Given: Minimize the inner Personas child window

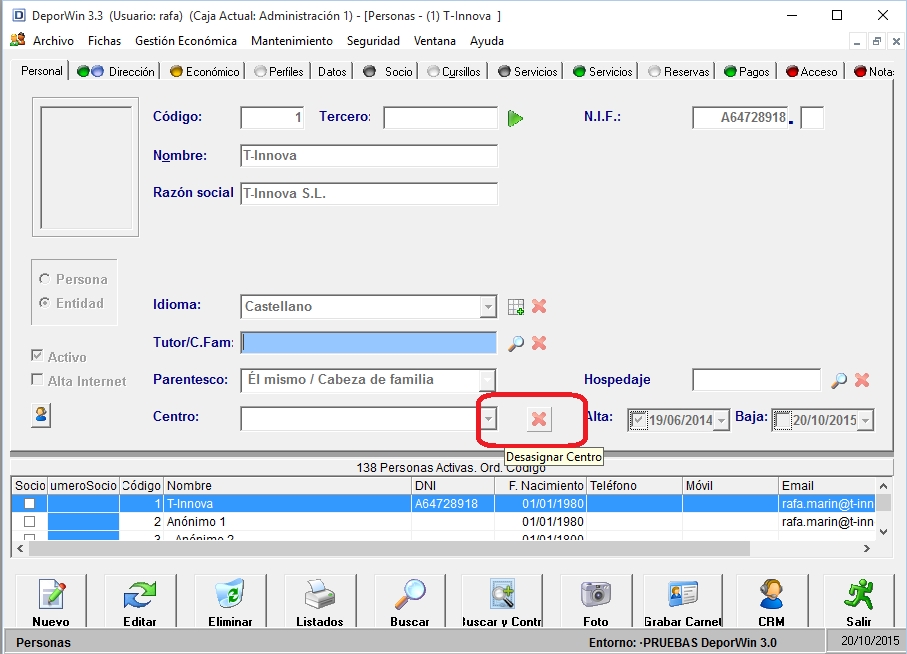Looking at the screenshot, I should 857,41.
